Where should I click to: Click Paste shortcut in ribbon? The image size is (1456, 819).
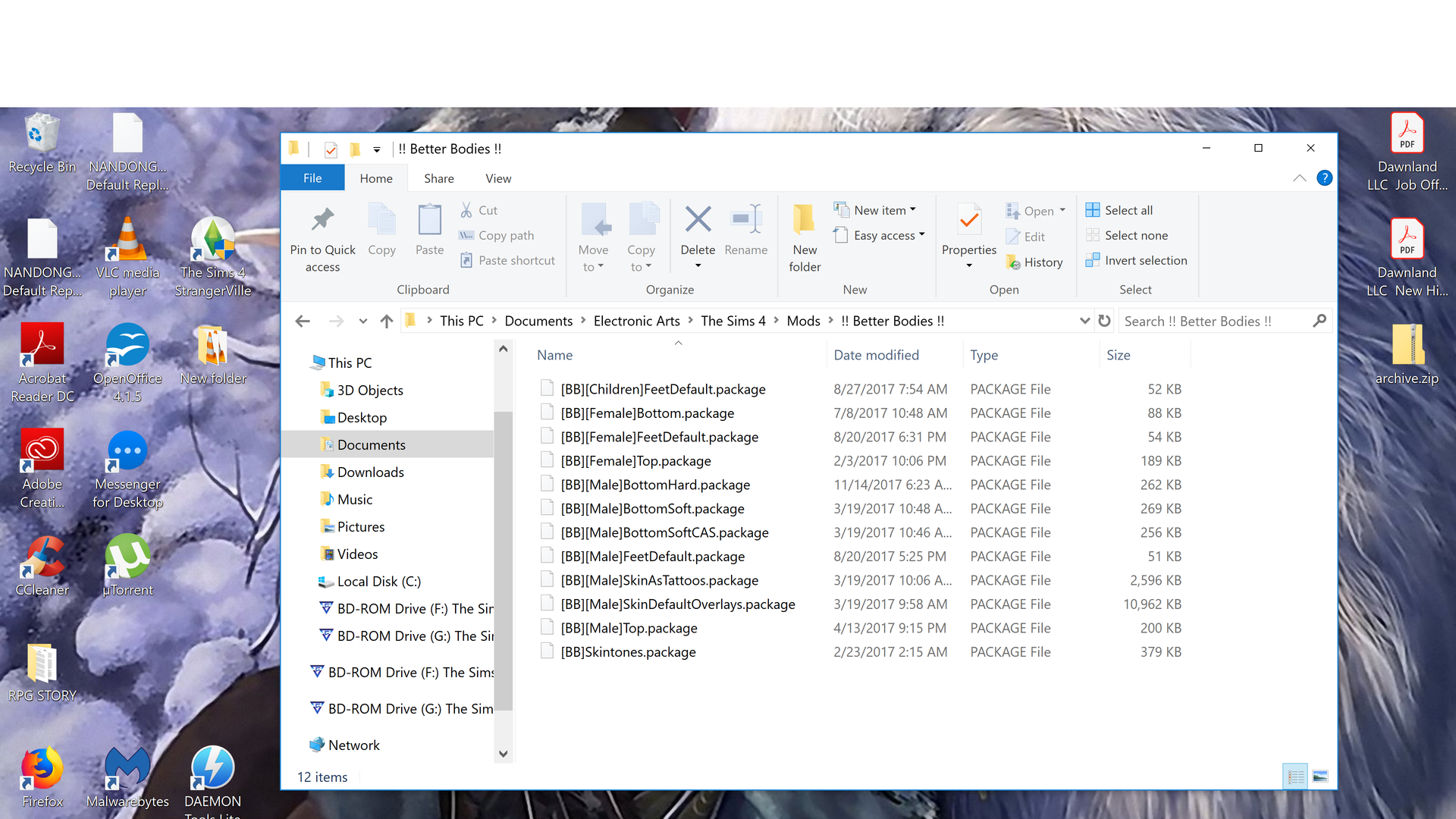point(507,260)
